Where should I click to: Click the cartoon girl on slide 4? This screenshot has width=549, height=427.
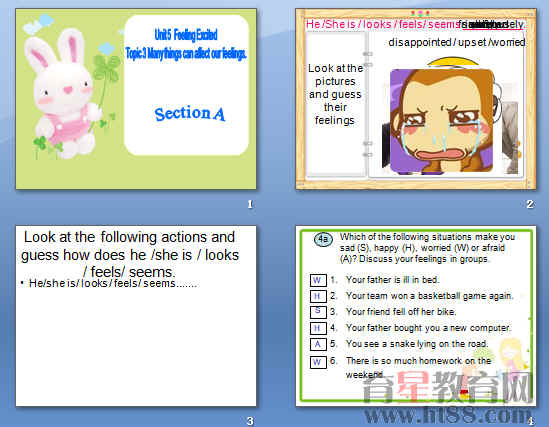(x=511, y=360)
